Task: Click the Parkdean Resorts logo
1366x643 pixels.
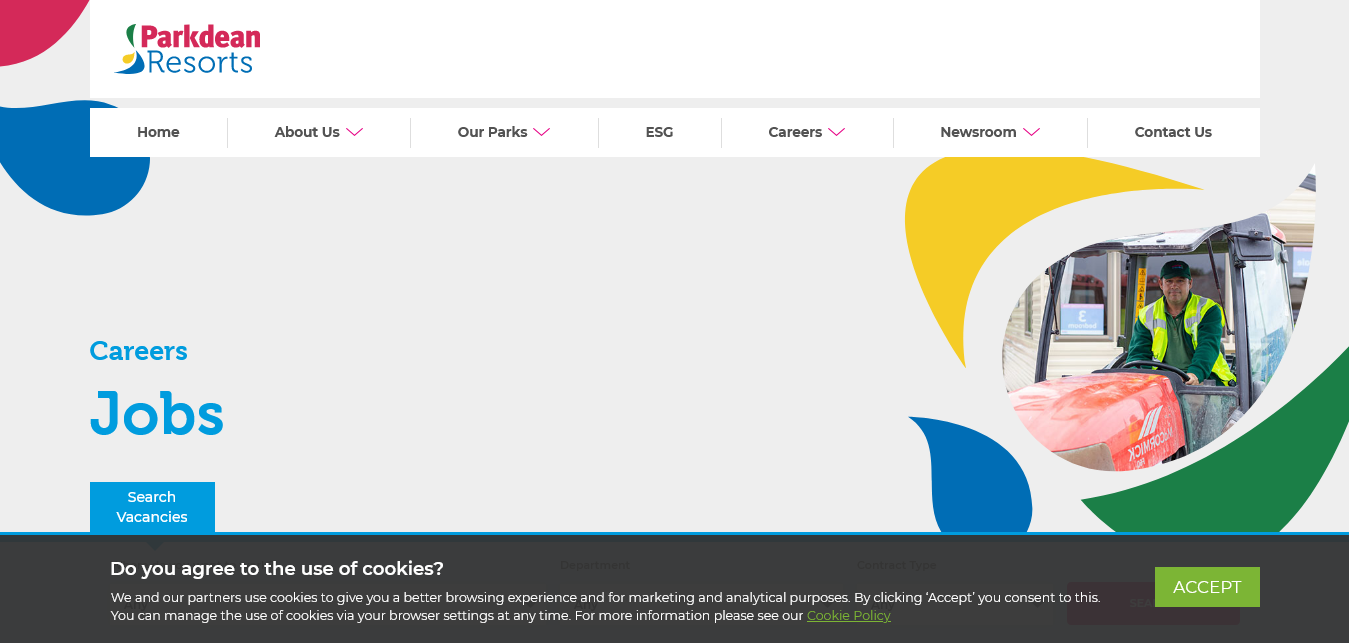Action: click(x=188, y=49)
